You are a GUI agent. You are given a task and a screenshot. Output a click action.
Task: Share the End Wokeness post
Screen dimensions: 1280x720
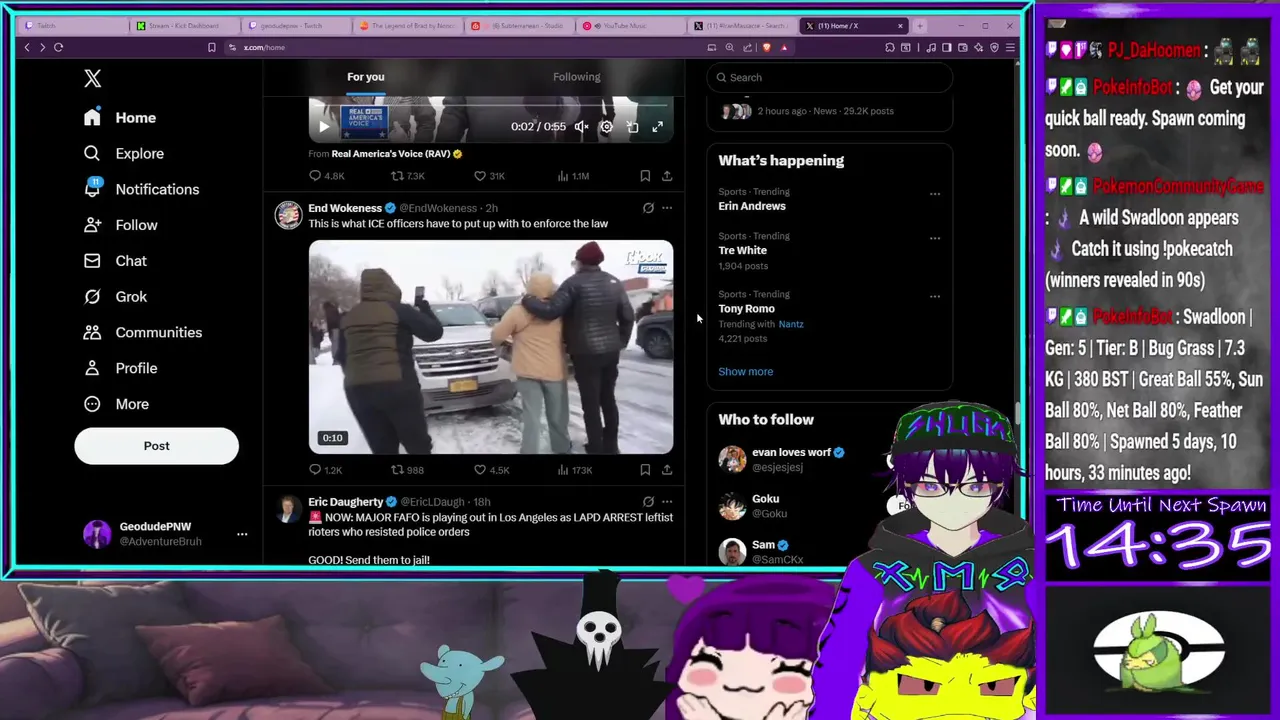click(667, 470)
